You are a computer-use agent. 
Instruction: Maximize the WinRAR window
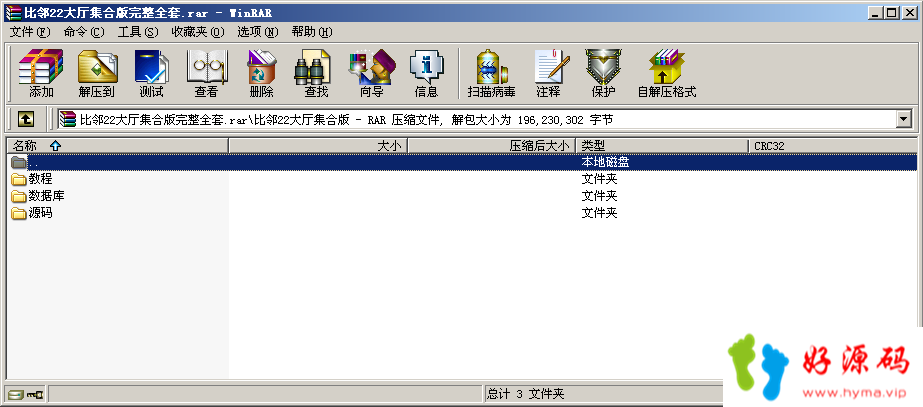(891, 12)
